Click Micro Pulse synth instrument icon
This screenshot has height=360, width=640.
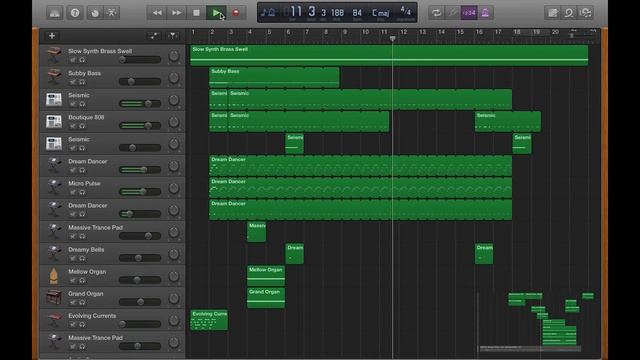[54, 187]
